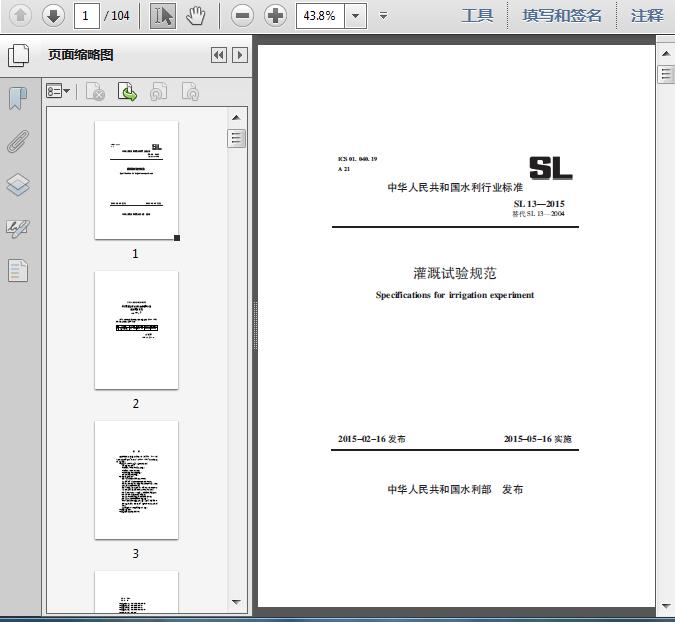Click the rotate counterclockwise pages icon
This screenshot has height=622, width=675.
(159, 91)
